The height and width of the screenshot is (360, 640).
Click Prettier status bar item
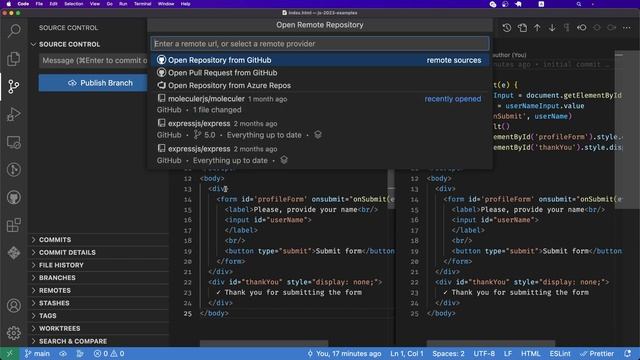[x=597, y=353]
